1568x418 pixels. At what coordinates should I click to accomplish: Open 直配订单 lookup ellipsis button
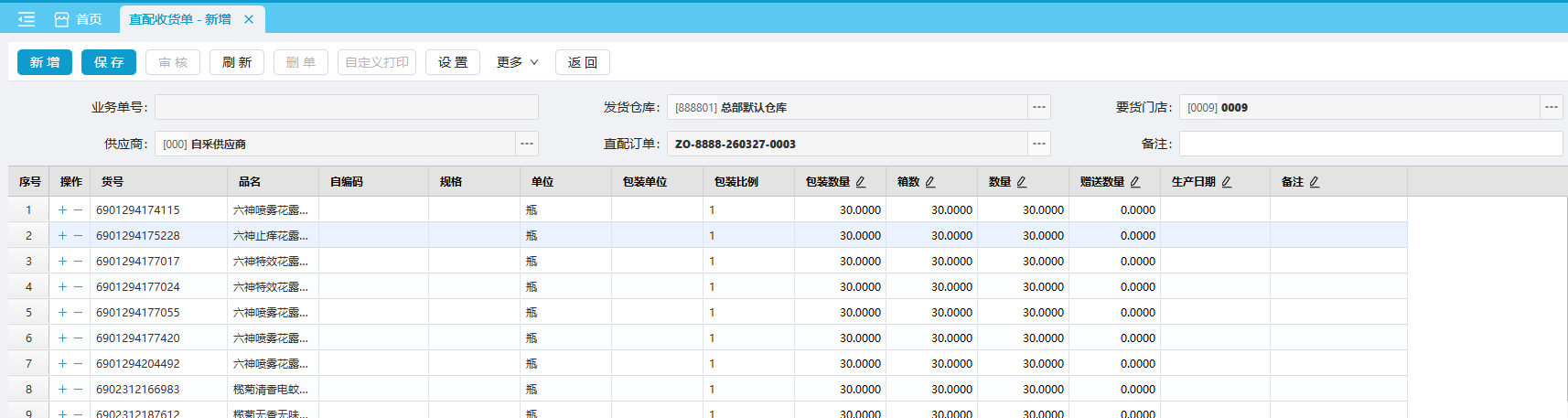[1039, 144]
